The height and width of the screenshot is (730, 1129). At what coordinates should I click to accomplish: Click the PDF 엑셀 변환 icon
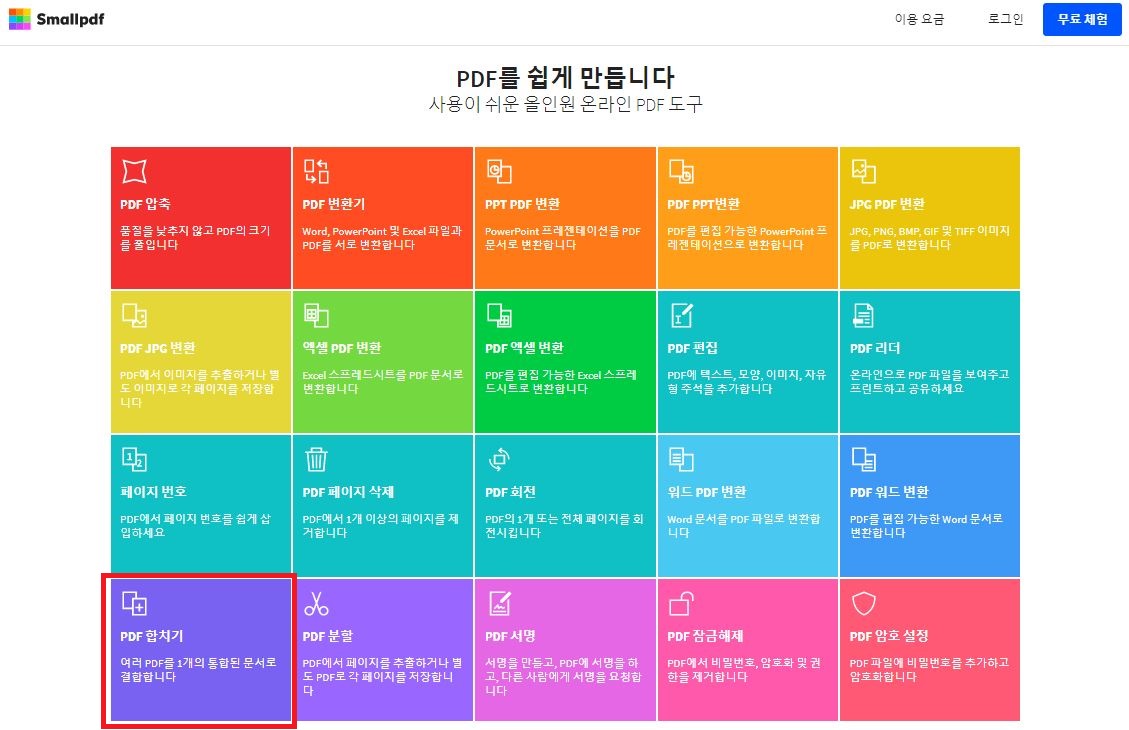click(x=499, y=315)
